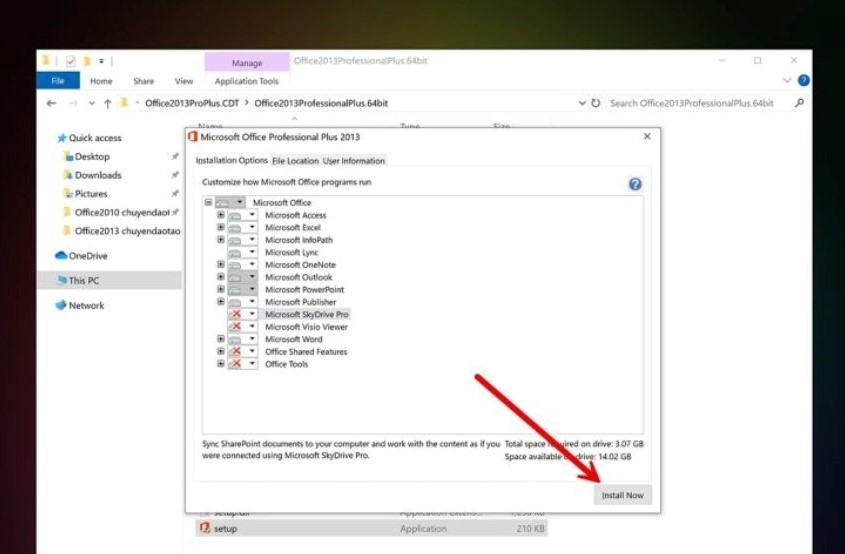Expand the Microsoft Outlook node
The height and width of the screenshot is (554, 845).
[x=220, y=276]
